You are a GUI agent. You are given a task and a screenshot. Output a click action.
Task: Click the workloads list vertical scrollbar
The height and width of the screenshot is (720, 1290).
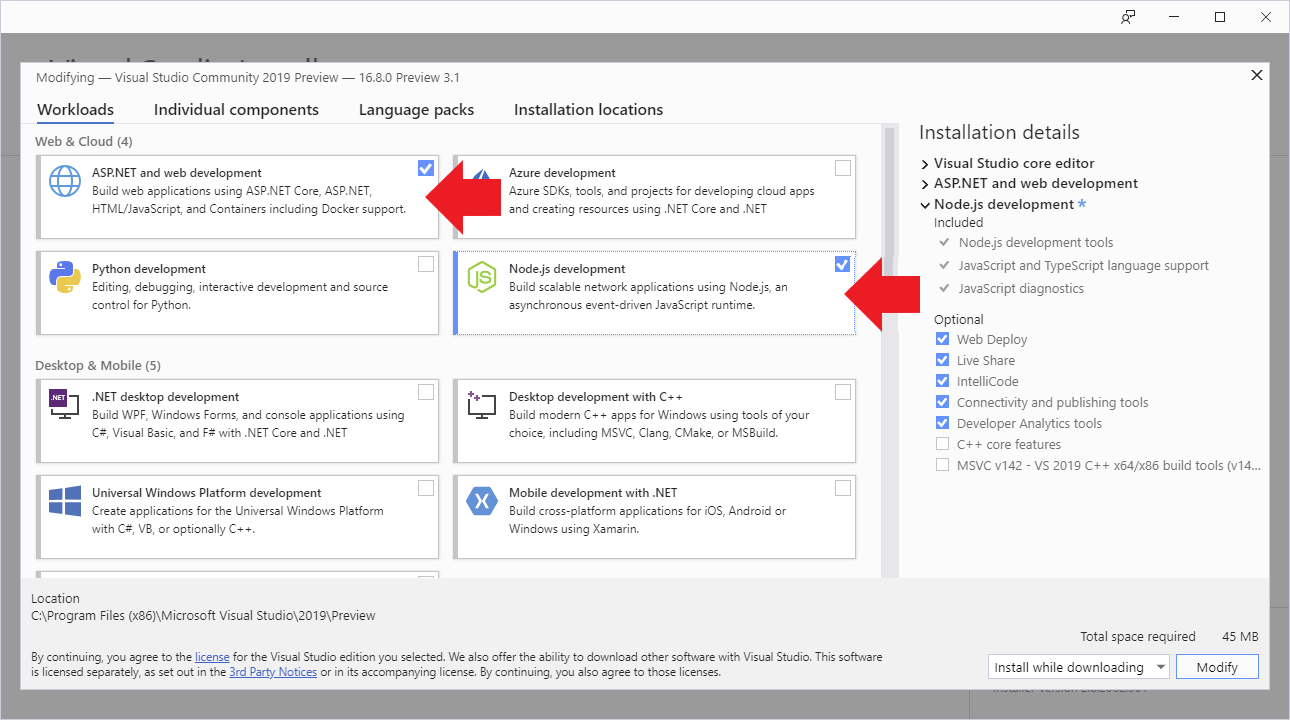pos(888,350)
